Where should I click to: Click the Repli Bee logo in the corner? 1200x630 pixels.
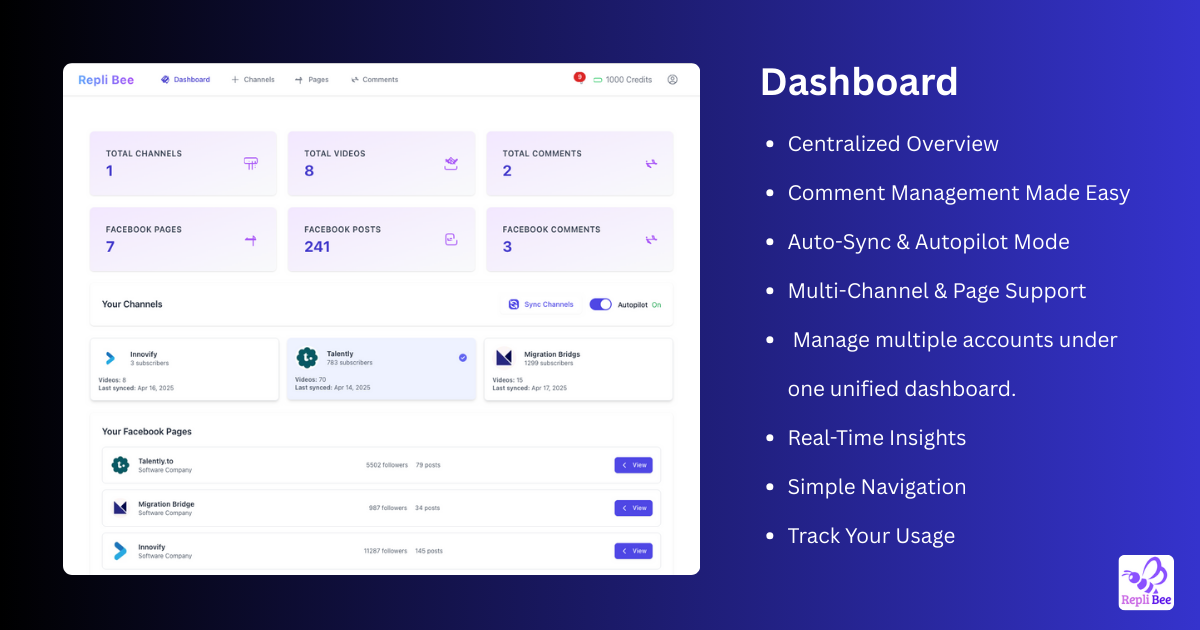pos(1145,582)
